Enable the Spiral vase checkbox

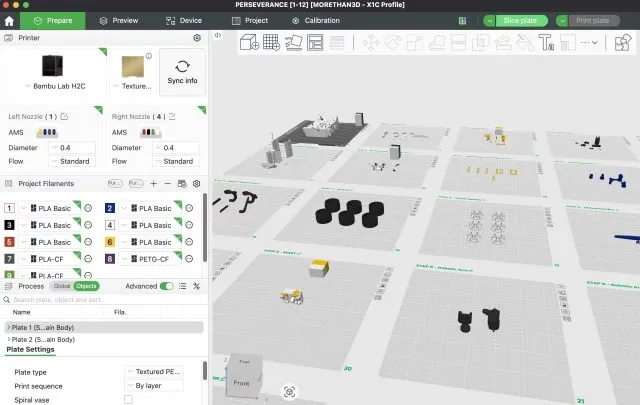[x=128, y=399]
